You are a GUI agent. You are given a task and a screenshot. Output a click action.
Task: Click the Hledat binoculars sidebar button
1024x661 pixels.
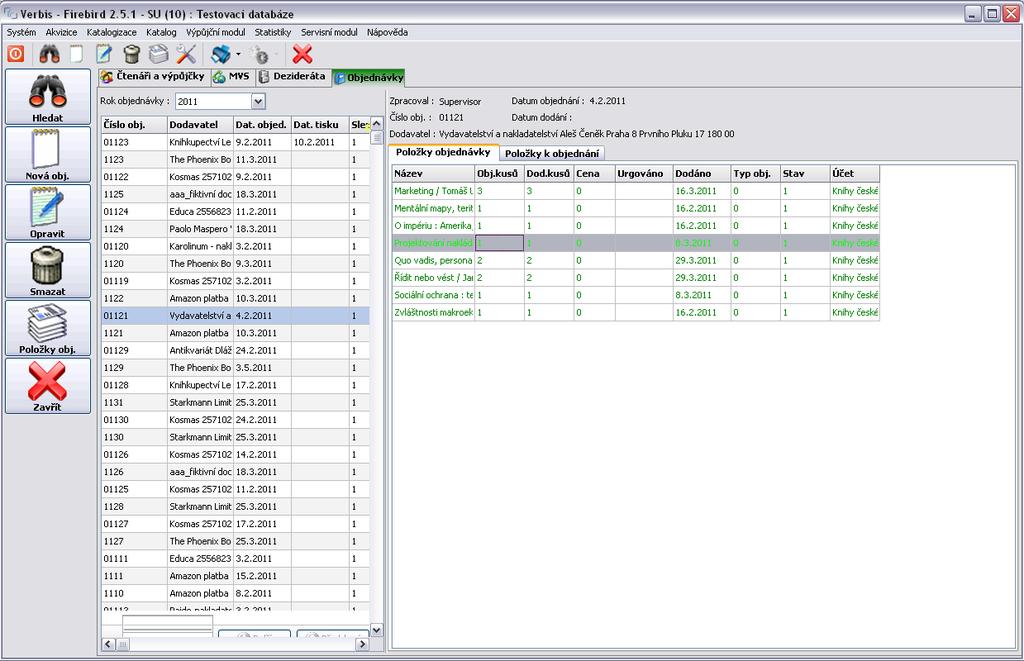pyautogui.click(x=48, y=97)
